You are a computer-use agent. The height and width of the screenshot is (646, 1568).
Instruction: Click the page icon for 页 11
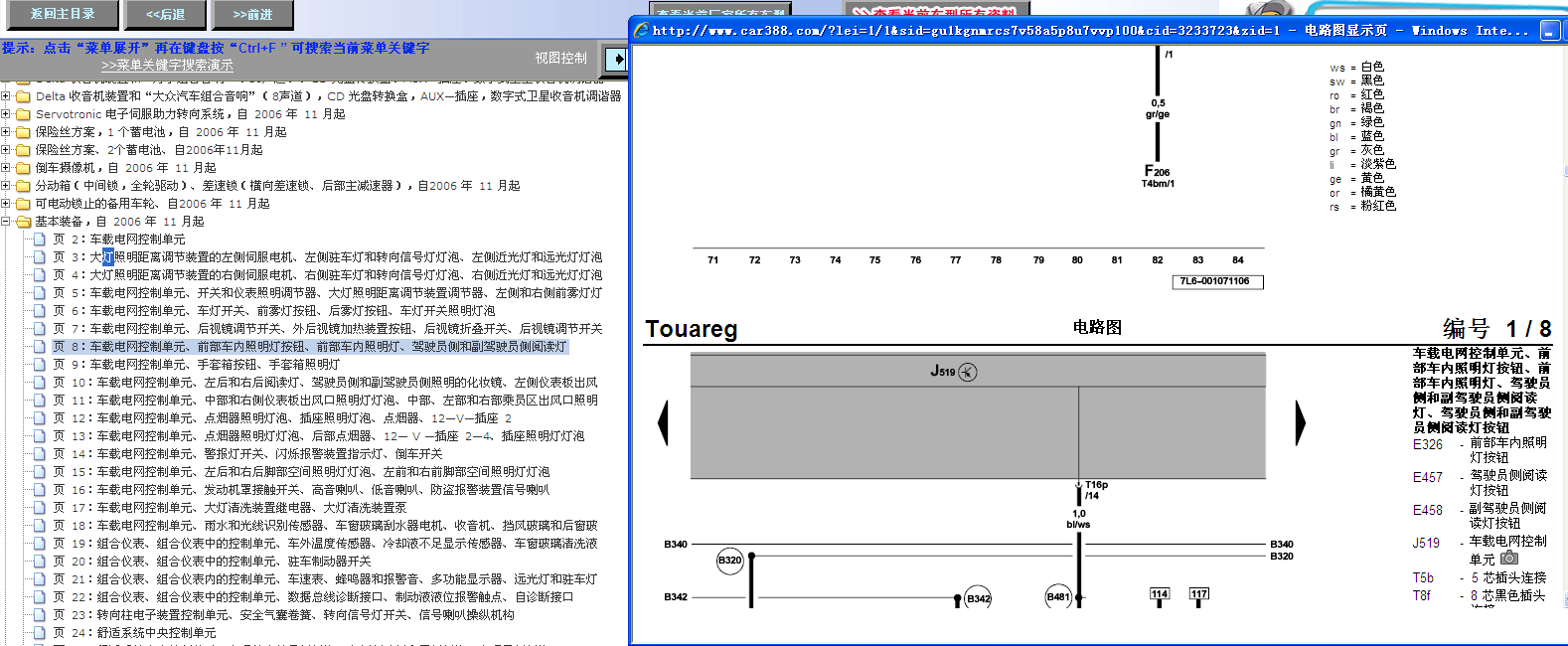tap(40, 401)
